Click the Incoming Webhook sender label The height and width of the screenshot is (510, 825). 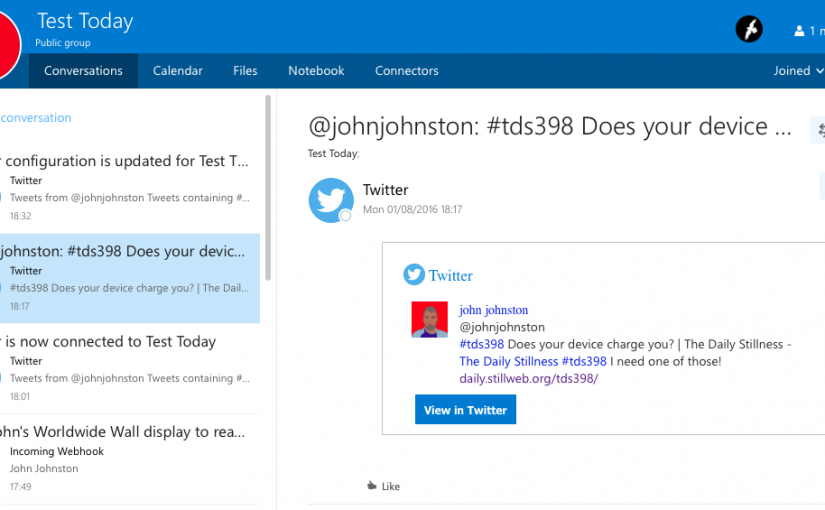click(x=57, y=451)
